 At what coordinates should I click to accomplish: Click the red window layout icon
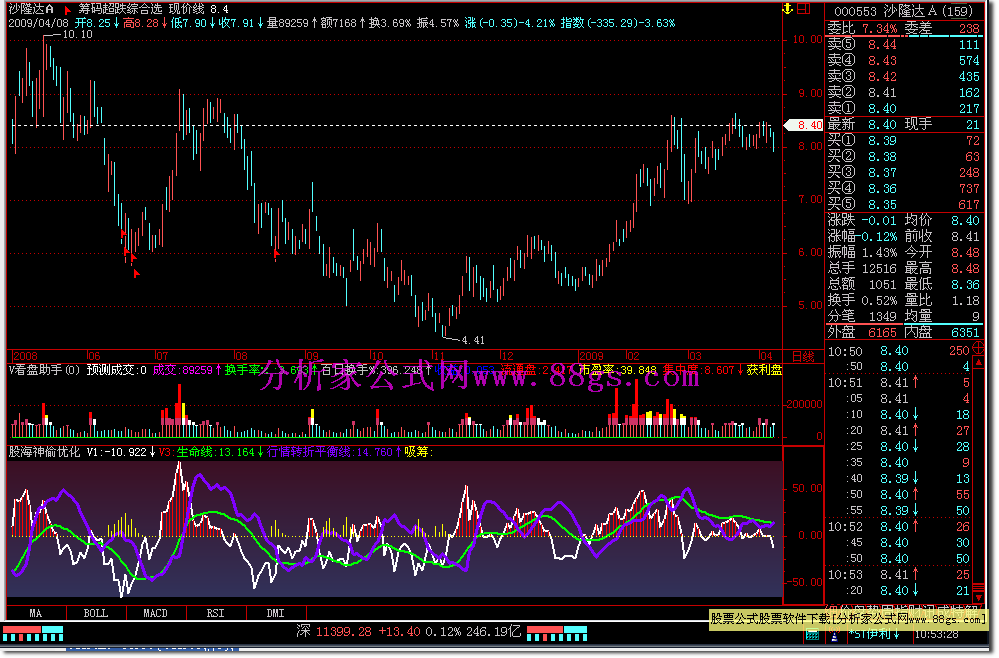[x=803, y=8]
